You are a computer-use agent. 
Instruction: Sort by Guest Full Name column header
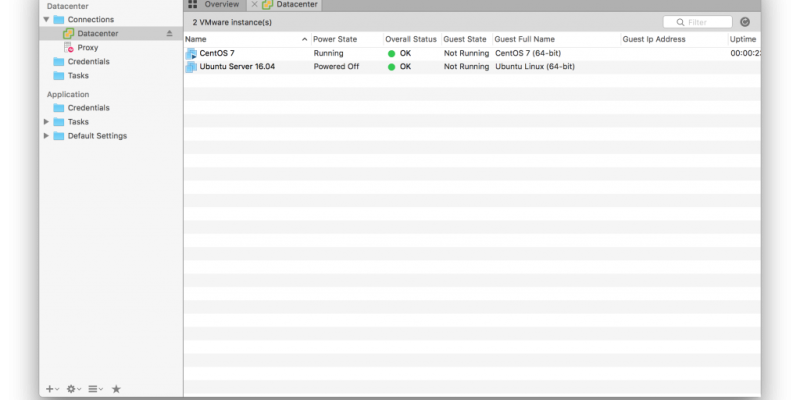click(x=525, y=39)
